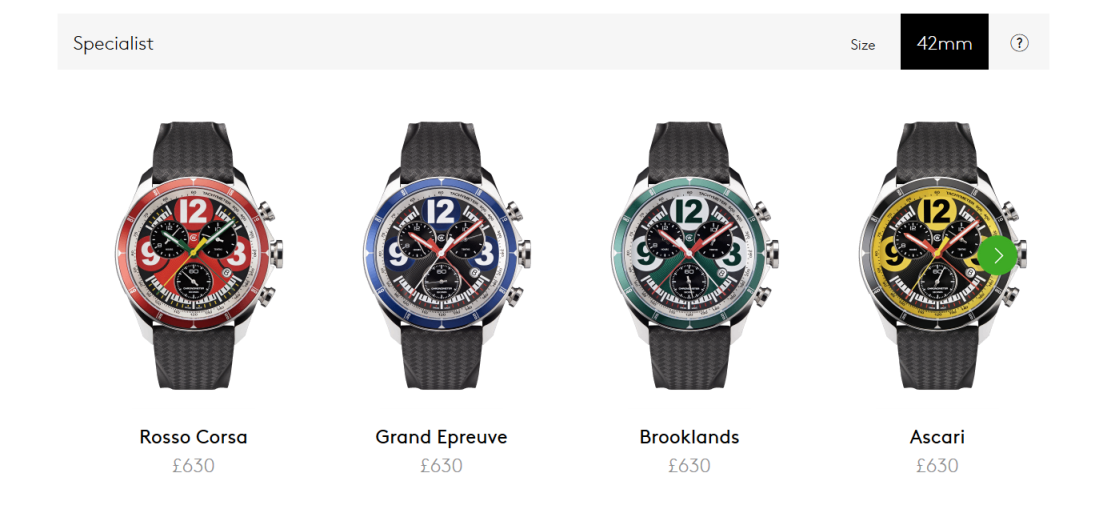Click the Ascari product name
This screenshot has width=1111, height=513.
[x=937, y=436]
